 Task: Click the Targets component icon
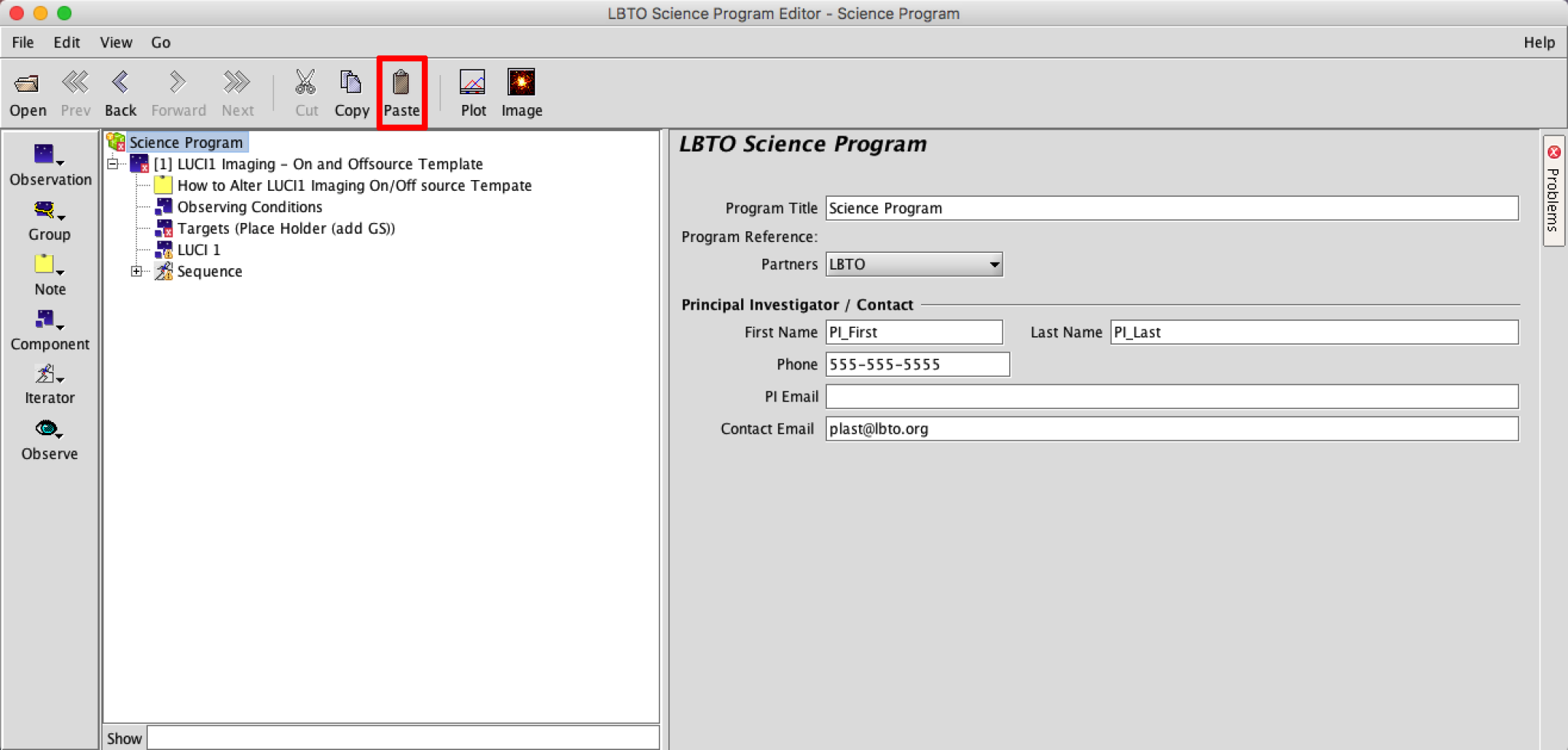point(164,228)
